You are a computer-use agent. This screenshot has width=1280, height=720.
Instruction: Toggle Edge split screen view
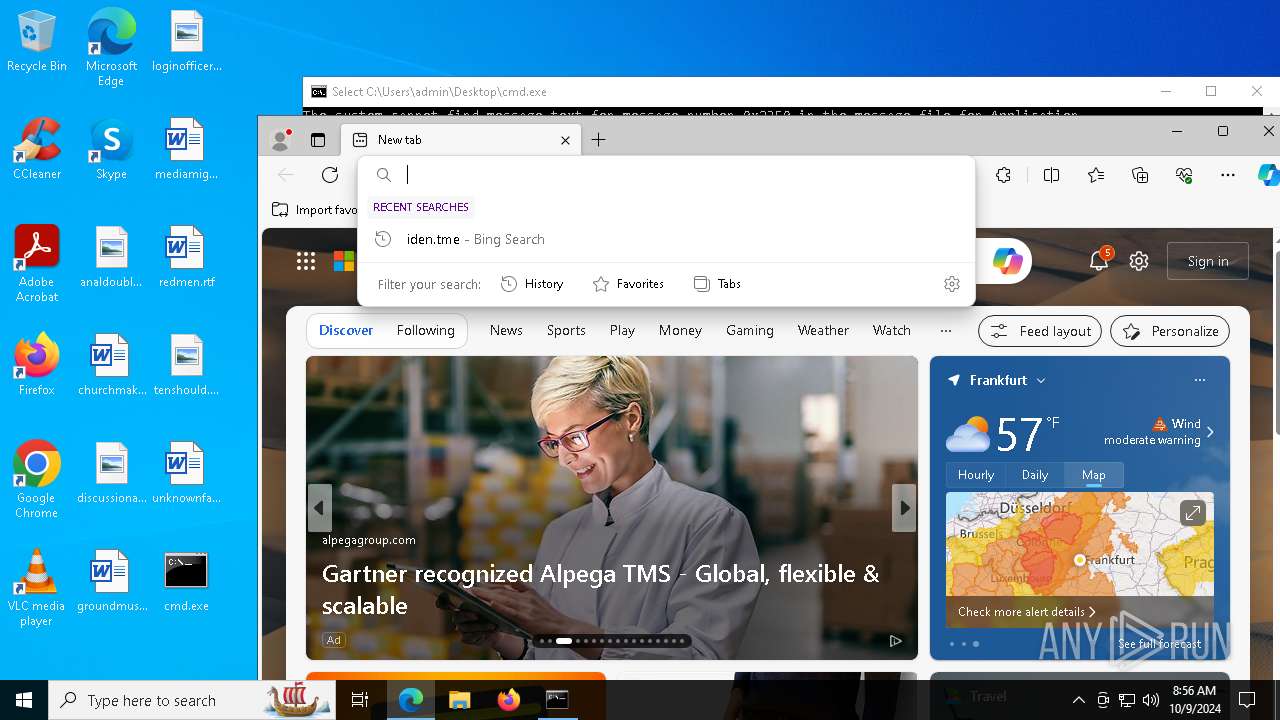point(1051,175)
